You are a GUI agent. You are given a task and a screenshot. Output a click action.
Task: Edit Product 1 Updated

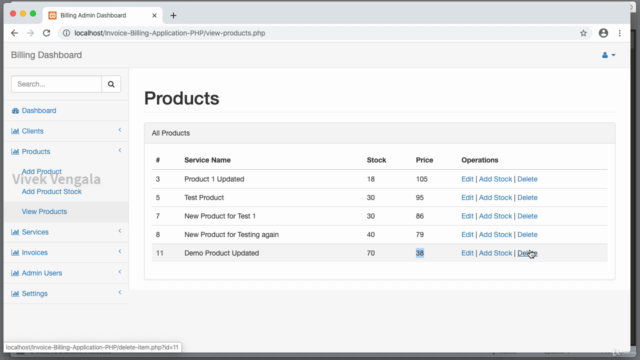point(467,179)
